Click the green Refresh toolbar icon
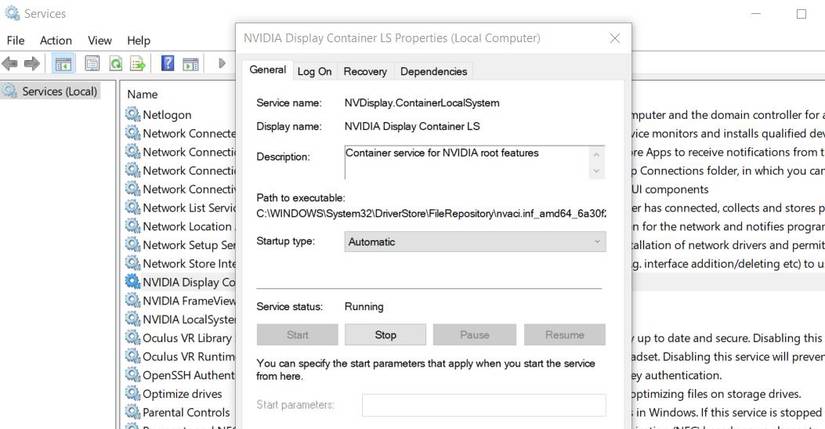 click(x=116, y=63)
